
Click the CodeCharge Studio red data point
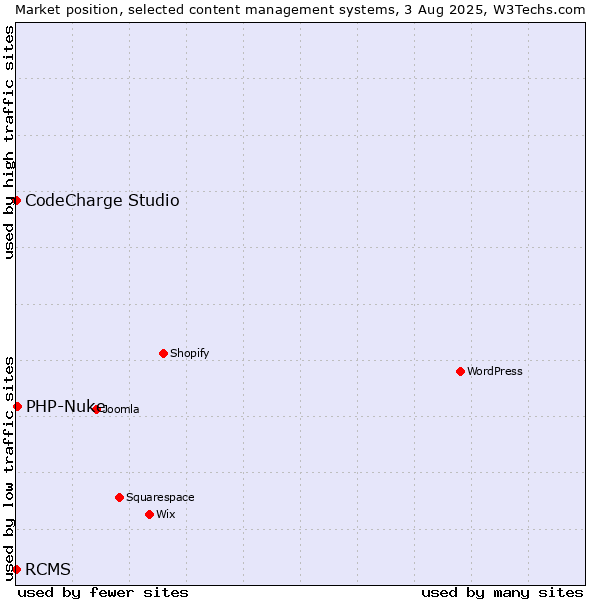tap(16, 201)
